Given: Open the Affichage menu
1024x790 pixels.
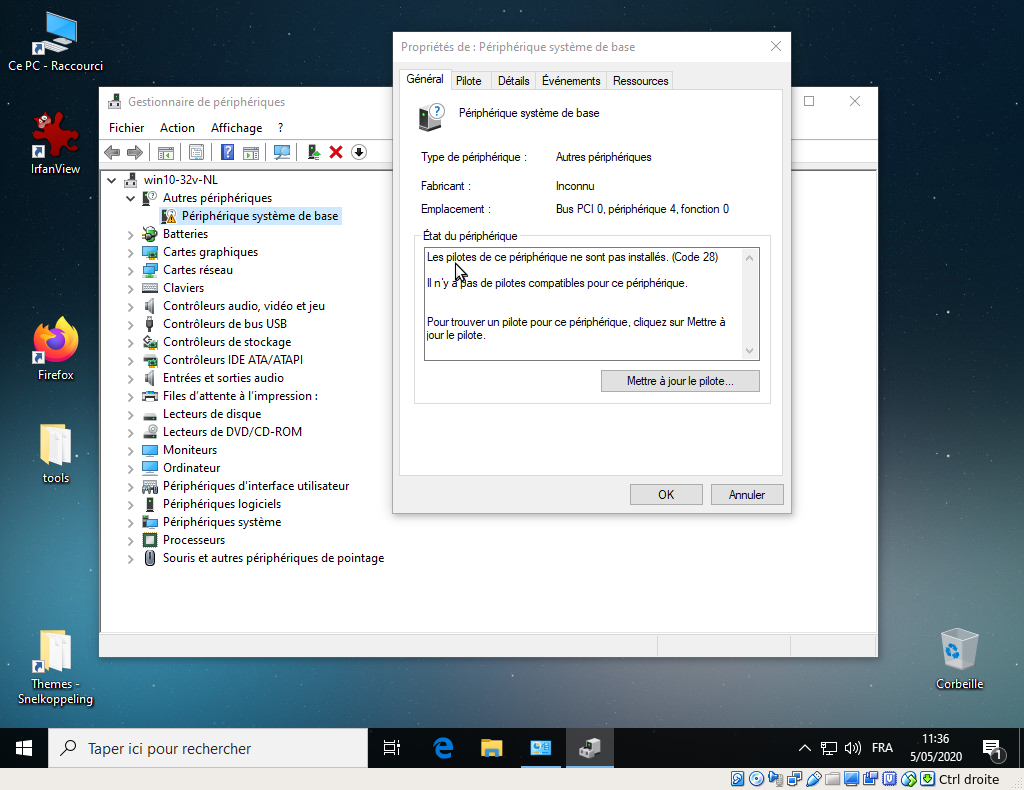Looking at the screenshot, I should coord(236,128).
